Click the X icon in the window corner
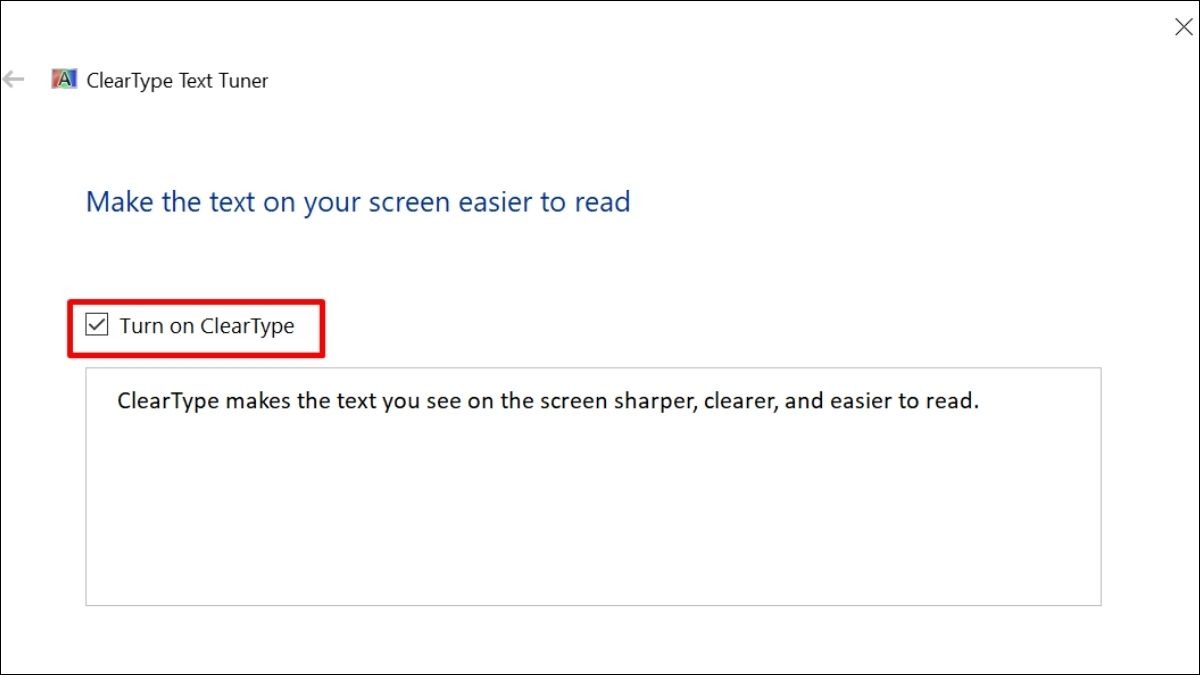Viewport: 1200px width, 675px height. click(x=1183, y=27)
